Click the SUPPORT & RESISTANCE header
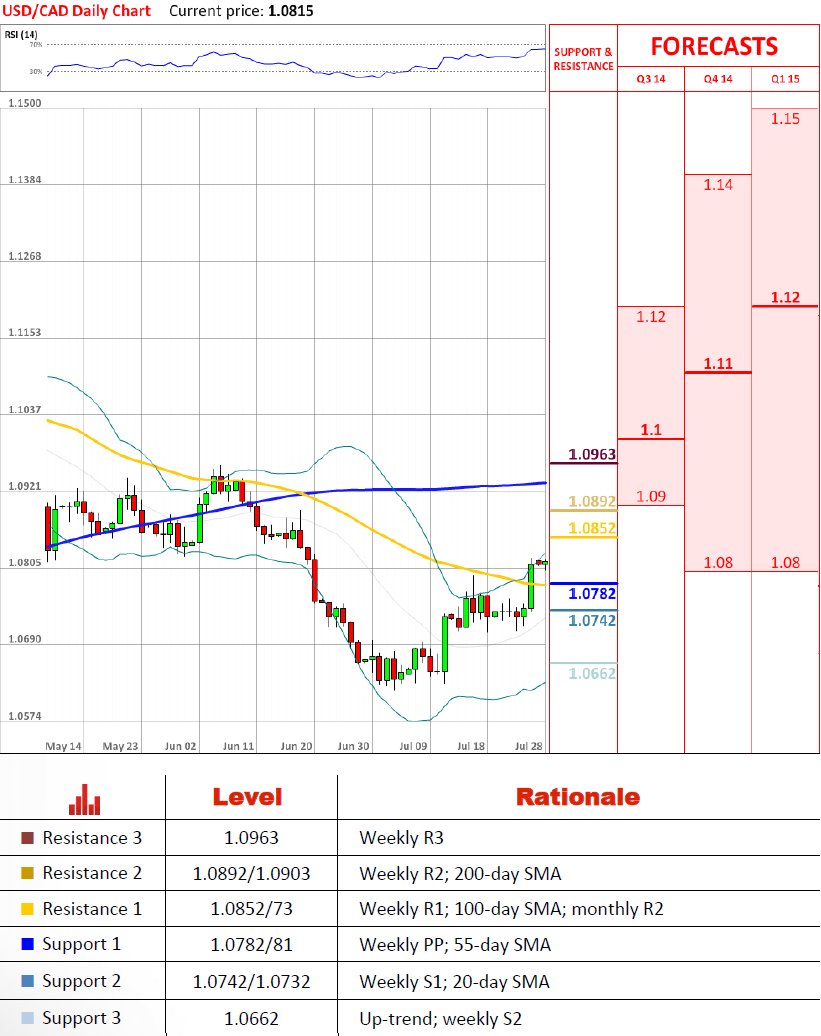Image resolution: width=821 pixels, height=1036 pixels. [x=583, y=59]
